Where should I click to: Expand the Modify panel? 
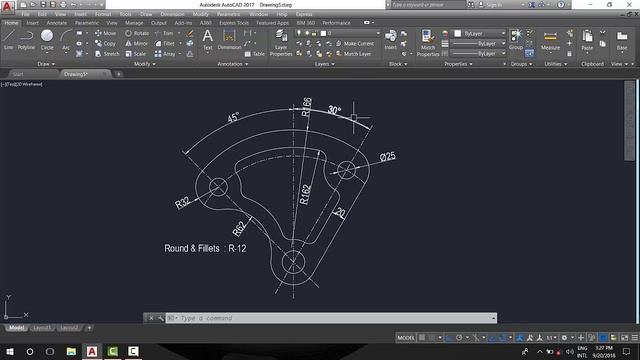click(x=144, y=64)
